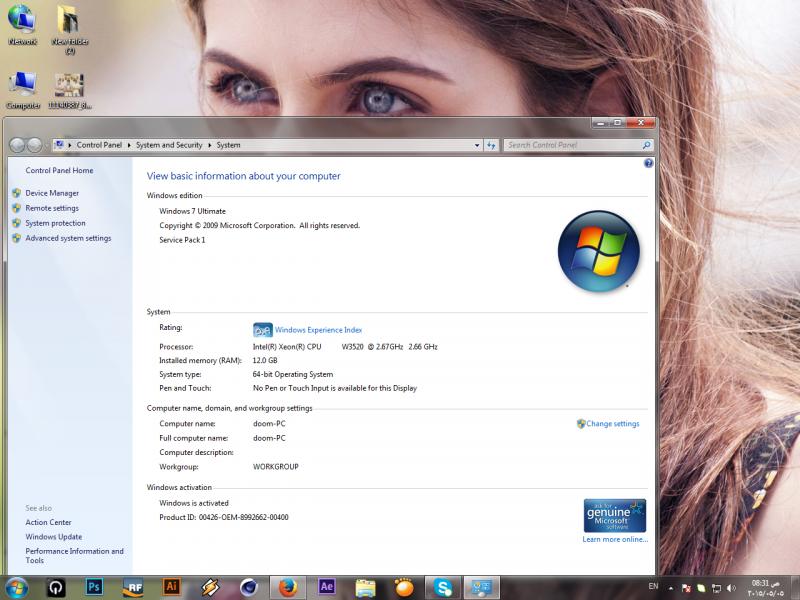Maximize the System window
Screen dimensions: 800x600
(617, 123)
